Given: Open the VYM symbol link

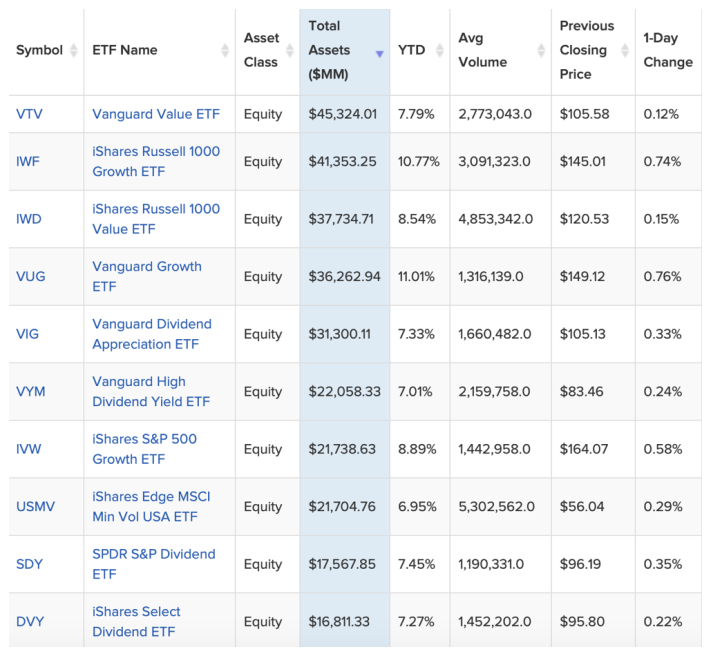Looking at the screenshot, I should click(31, 392).
